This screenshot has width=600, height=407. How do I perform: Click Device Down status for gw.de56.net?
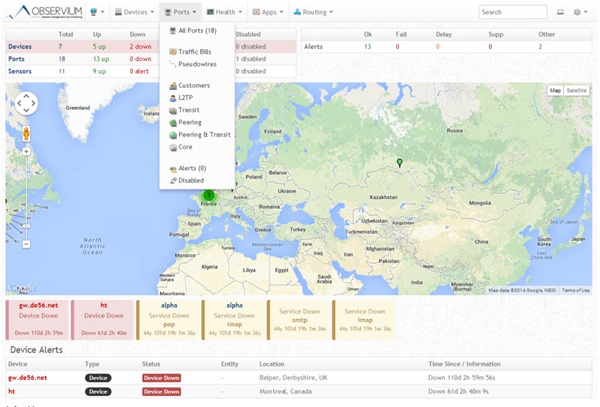[161, 378]
